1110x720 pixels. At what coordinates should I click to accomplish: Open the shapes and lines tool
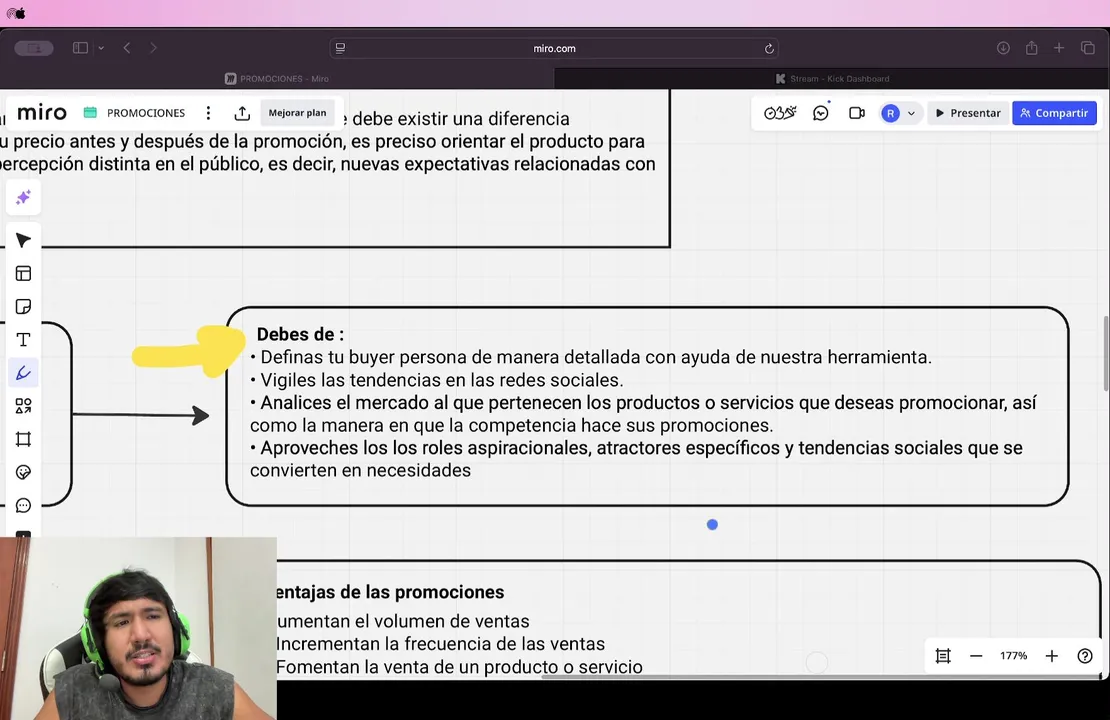click(x=23, y=406)
